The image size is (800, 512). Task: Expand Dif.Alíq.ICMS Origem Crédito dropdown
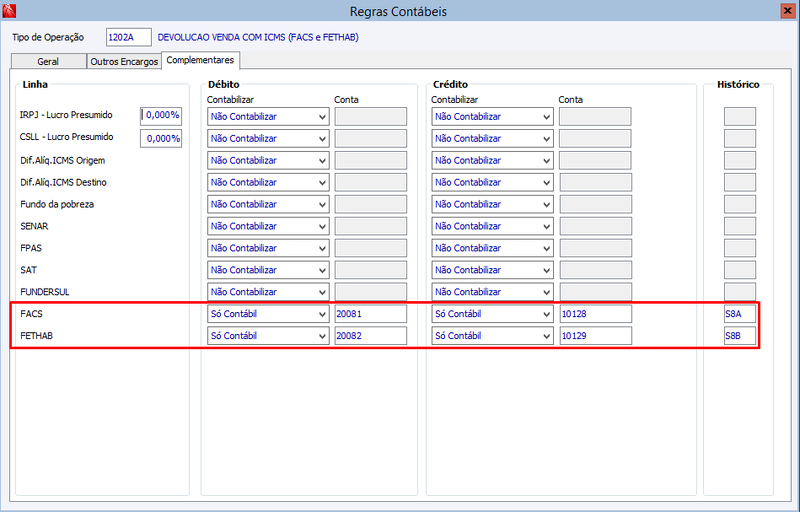point(492,160)
